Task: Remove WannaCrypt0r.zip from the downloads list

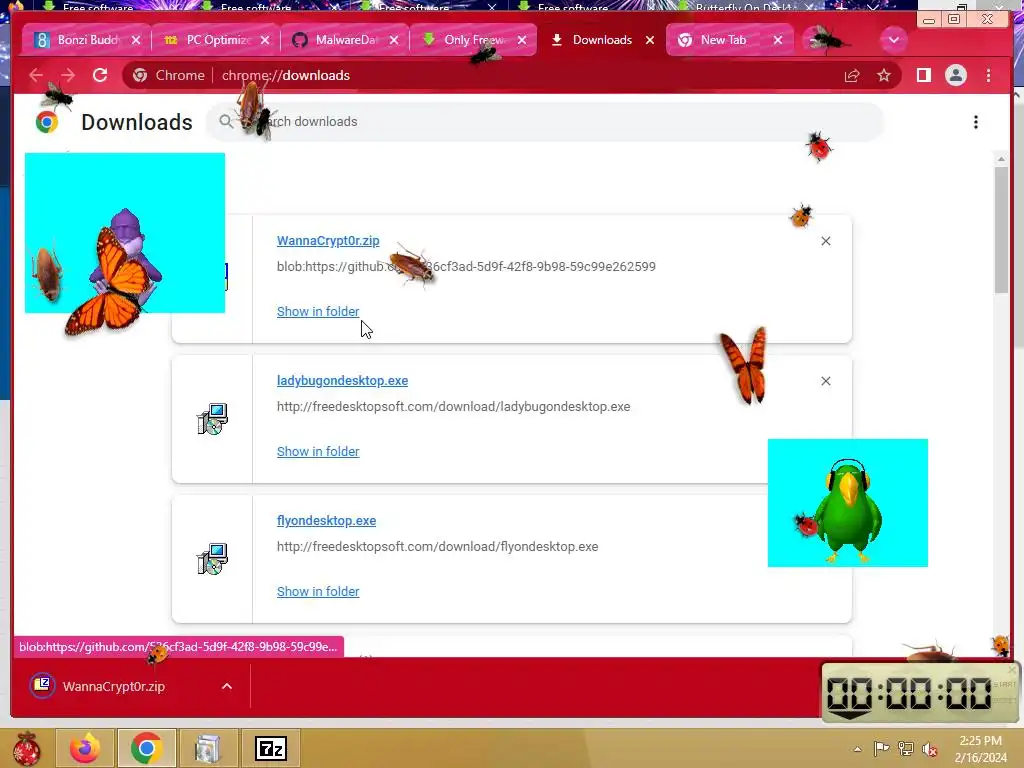Action: point(825,241)
